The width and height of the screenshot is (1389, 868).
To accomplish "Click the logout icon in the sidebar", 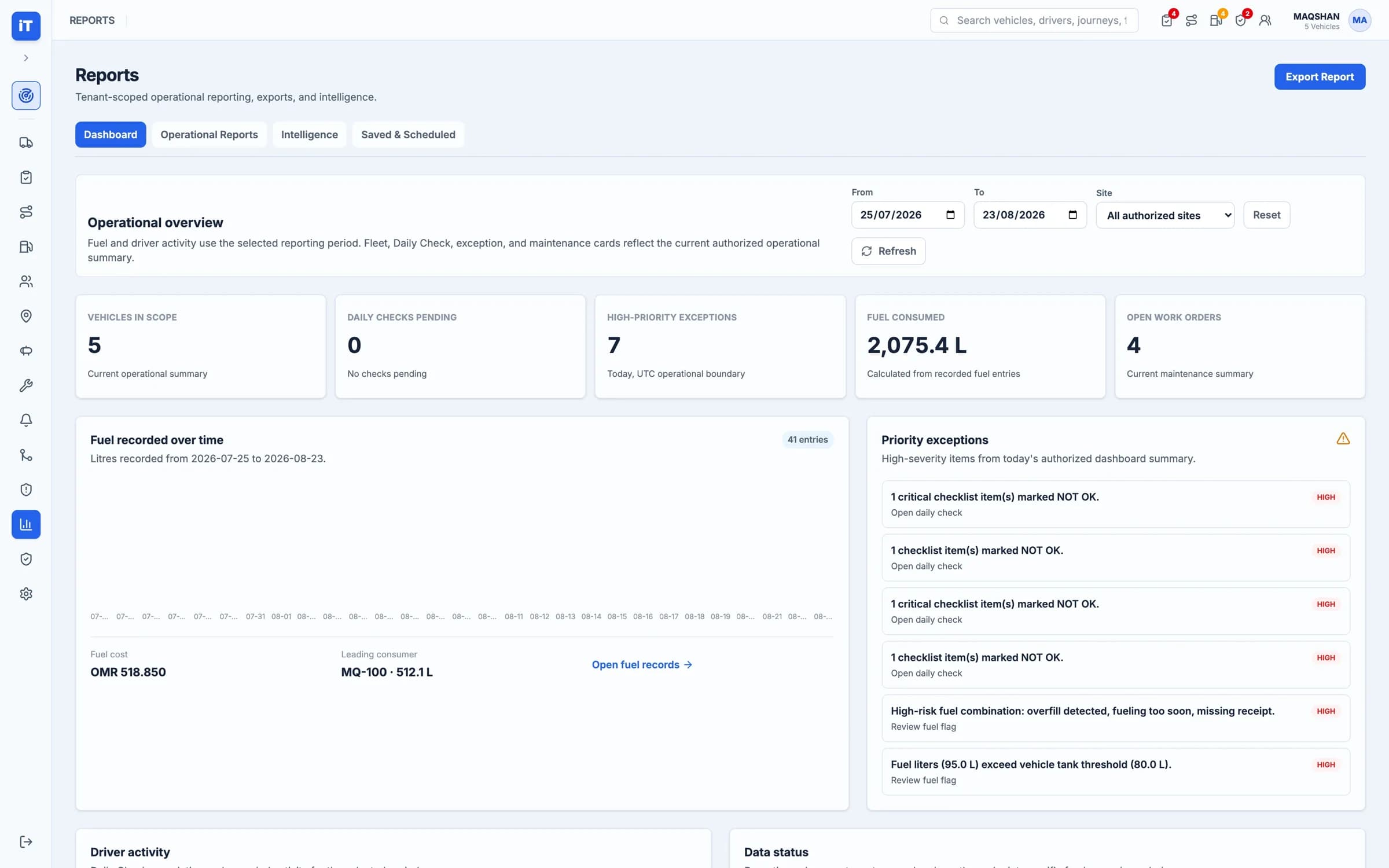I will (x=26, y=841).
